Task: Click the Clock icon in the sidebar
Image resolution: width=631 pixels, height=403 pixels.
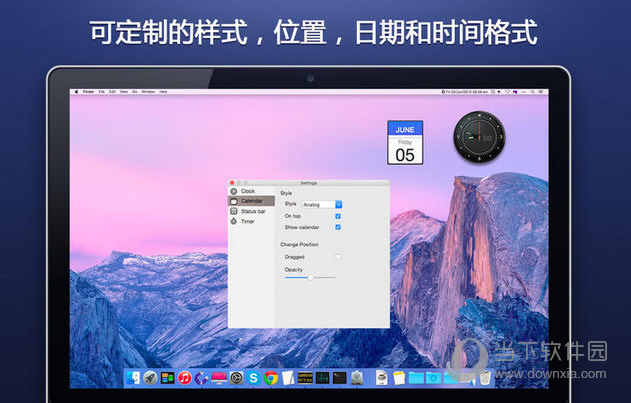Action: pos(234,191)
